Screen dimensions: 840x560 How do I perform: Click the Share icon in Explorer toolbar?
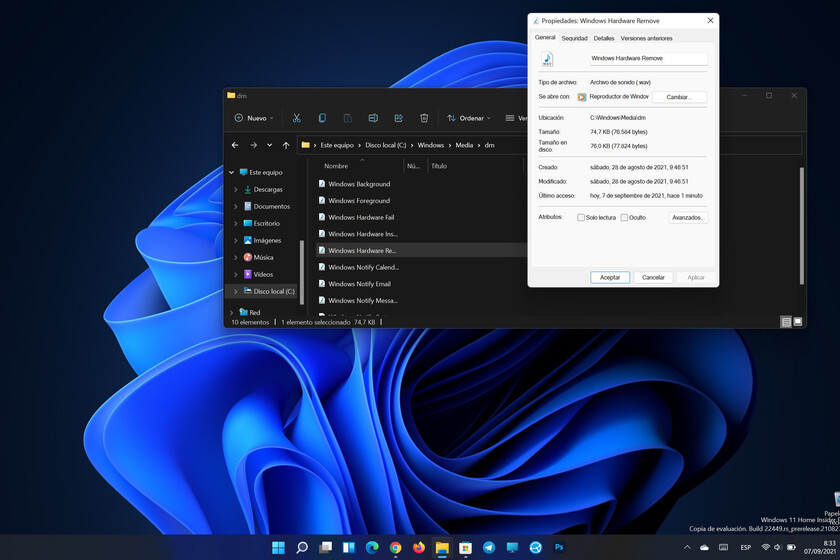tap(399, 118)
